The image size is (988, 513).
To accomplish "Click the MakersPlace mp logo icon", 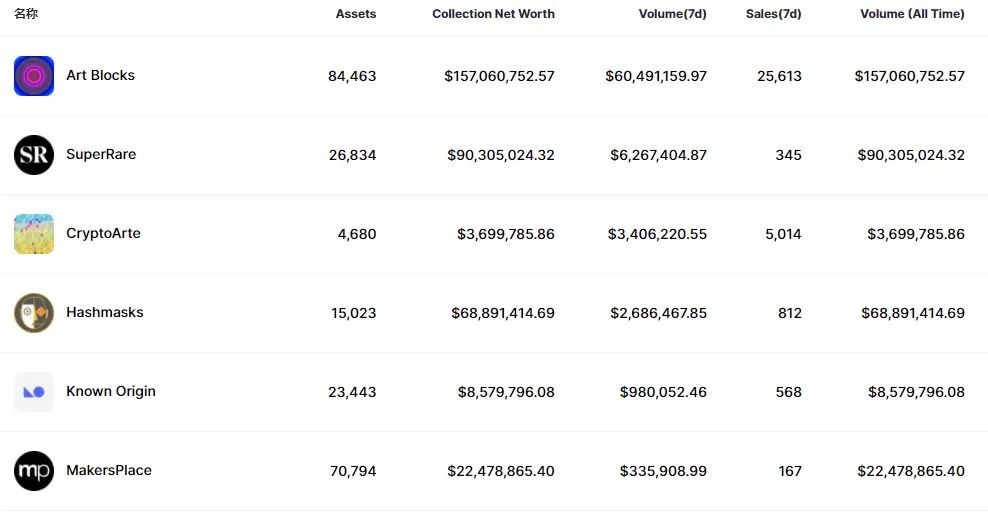I will click(34, 471).
